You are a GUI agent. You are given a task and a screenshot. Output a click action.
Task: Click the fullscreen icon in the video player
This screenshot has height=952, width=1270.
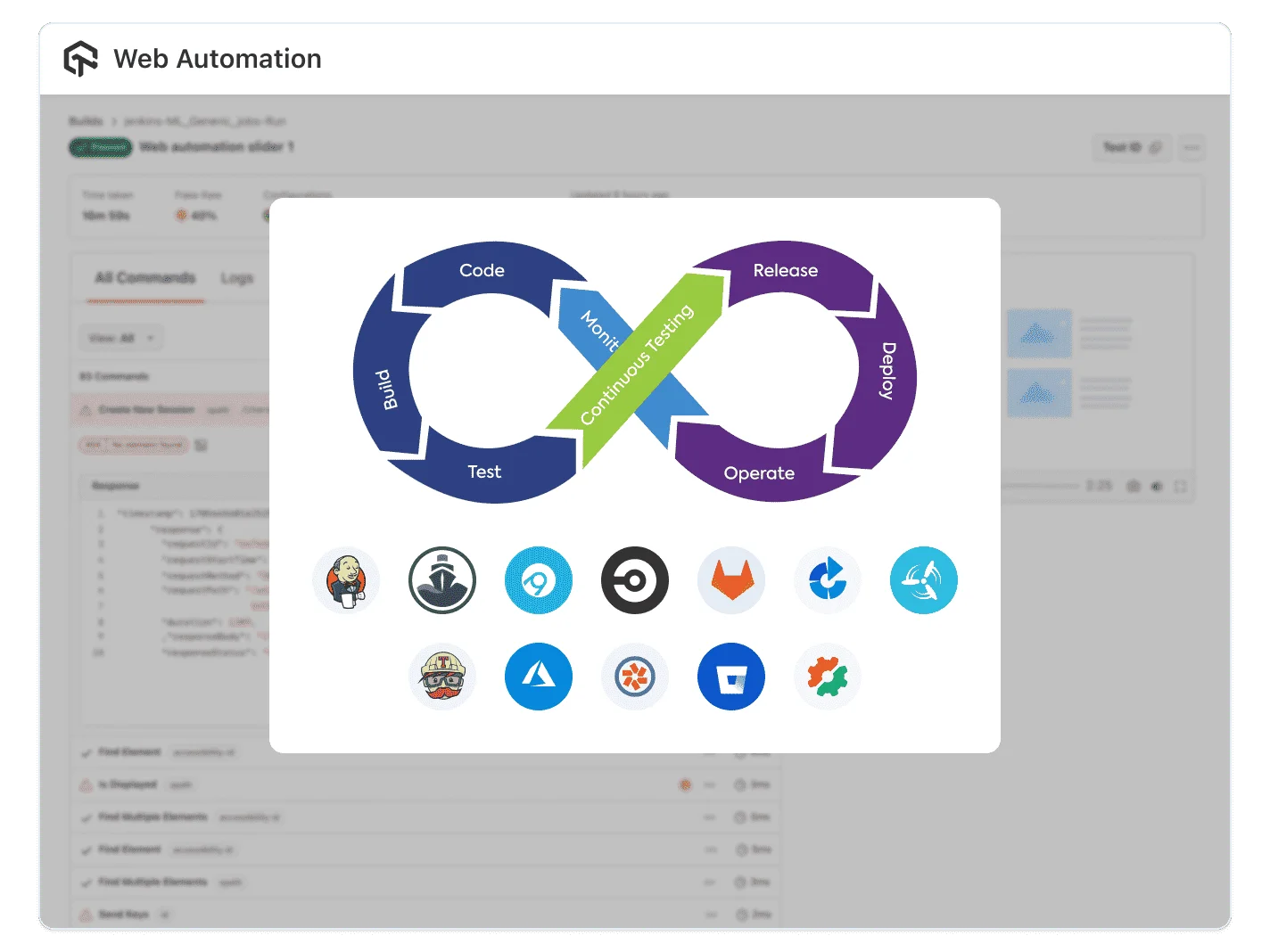coord(1180,486)
